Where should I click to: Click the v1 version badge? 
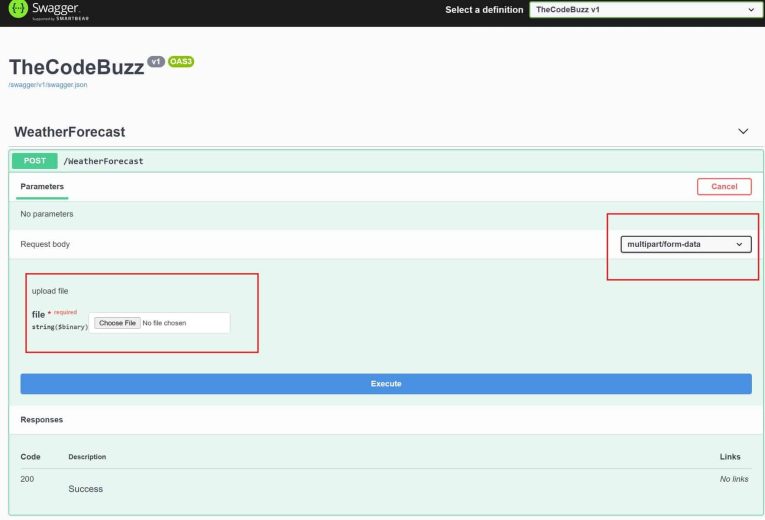pos(156,62)
